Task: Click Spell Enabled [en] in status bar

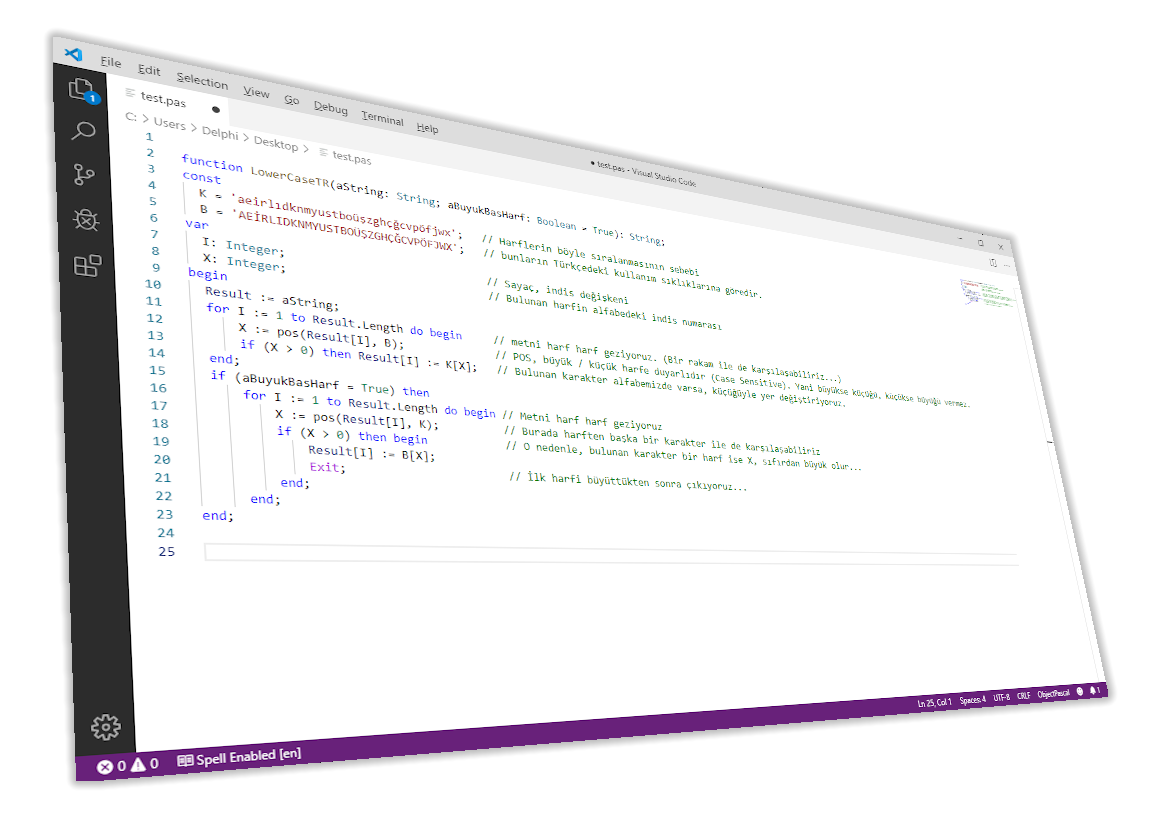Action: 239,757
